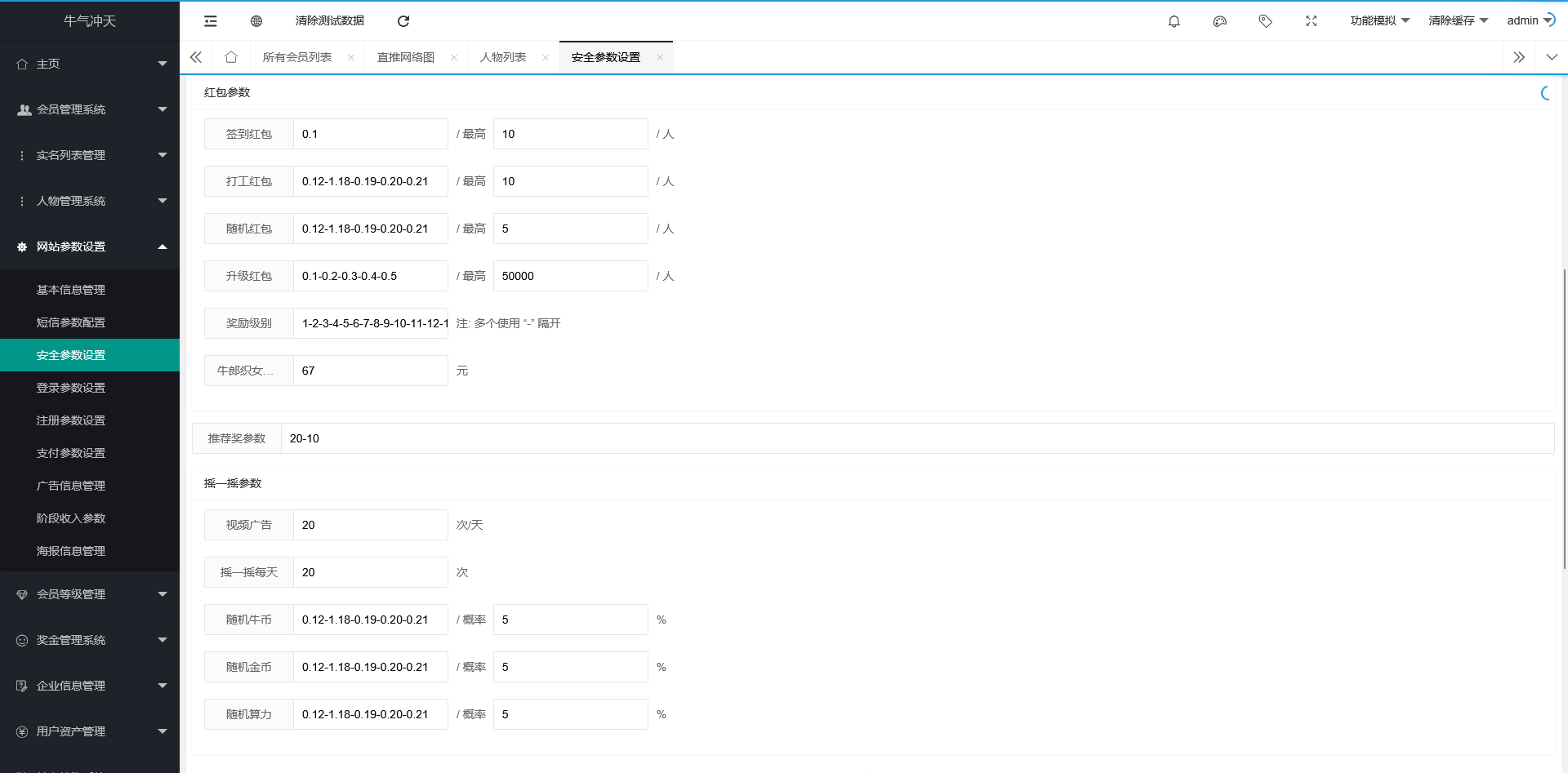Expand 会员管理系统 sidebar menu
Screen dimensions: 1568x773
[x=90, y=109]
